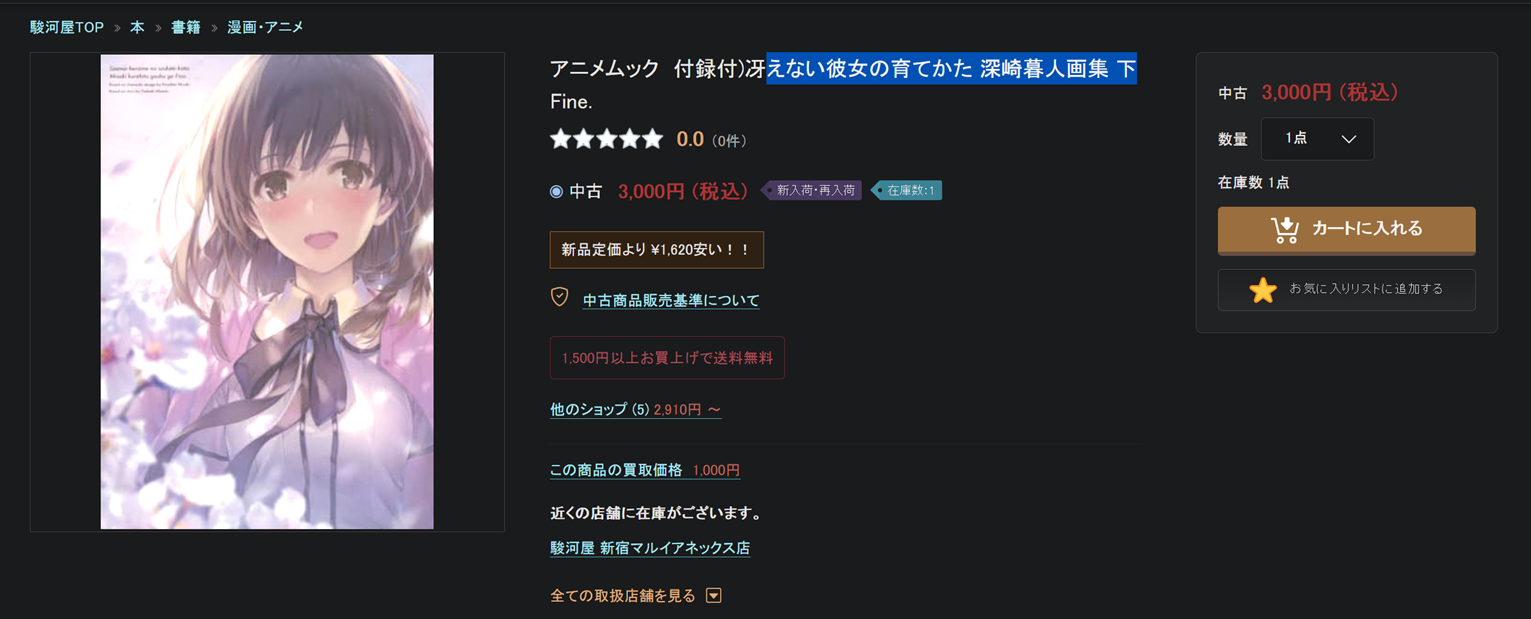Viewport: 1531px width, 619px height.
Task: Click the 新入荷・再入荷 tag
Action: tap(815, 190)
